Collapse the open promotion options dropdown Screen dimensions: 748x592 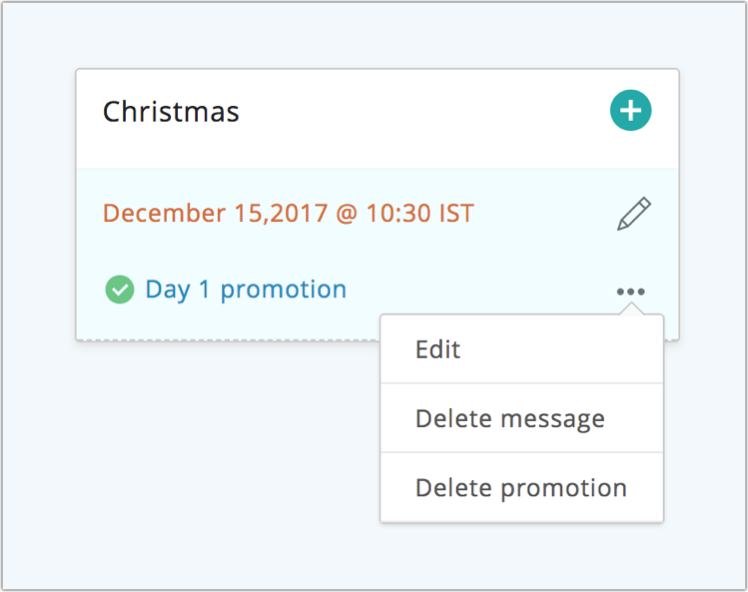(631, 291)
